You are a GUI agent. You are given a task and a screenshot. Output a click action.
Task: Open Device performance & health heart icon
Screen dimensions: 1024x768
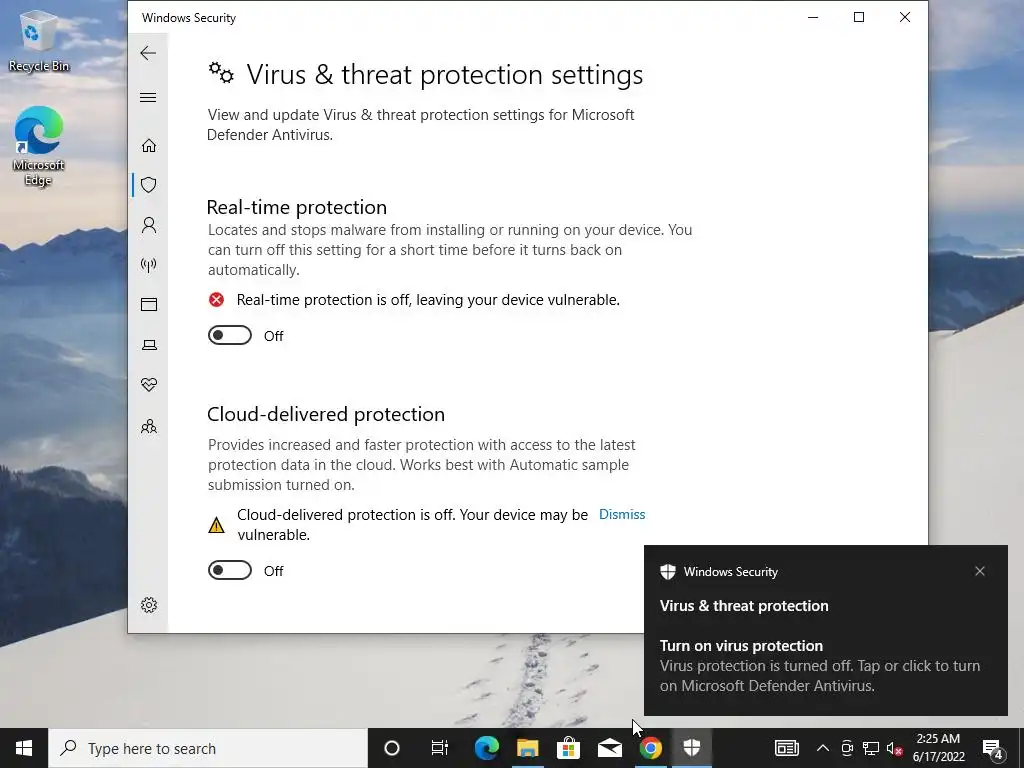click(149, 385)
